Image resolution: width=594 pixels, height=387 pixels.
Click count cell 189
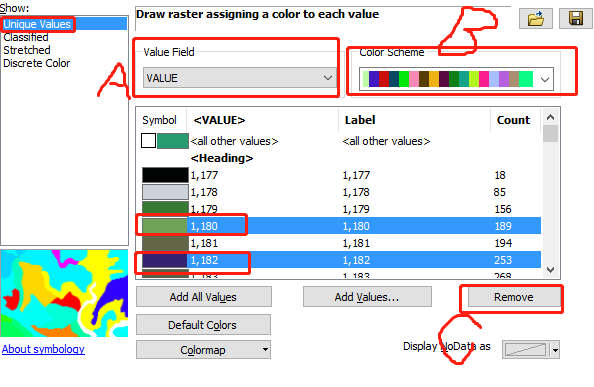(x=503, y=226)
